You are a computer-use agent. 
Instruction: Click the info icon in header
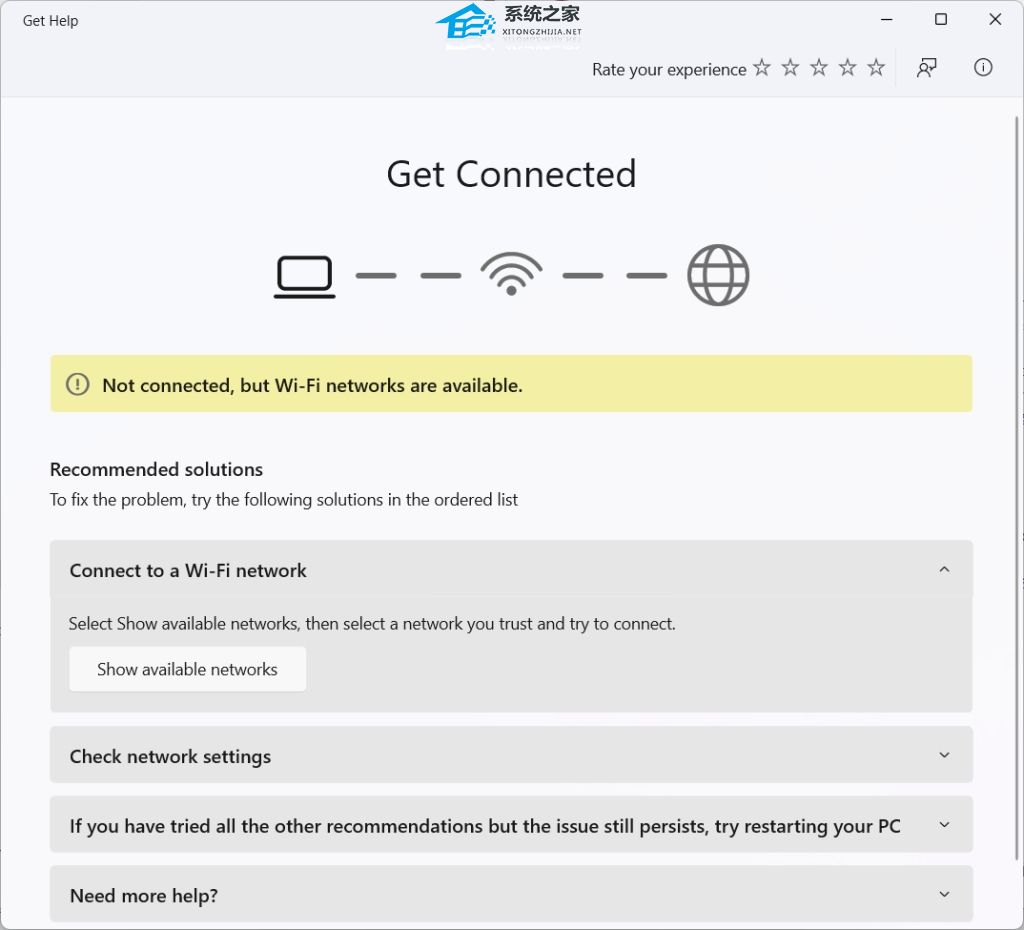click(983, 68)
